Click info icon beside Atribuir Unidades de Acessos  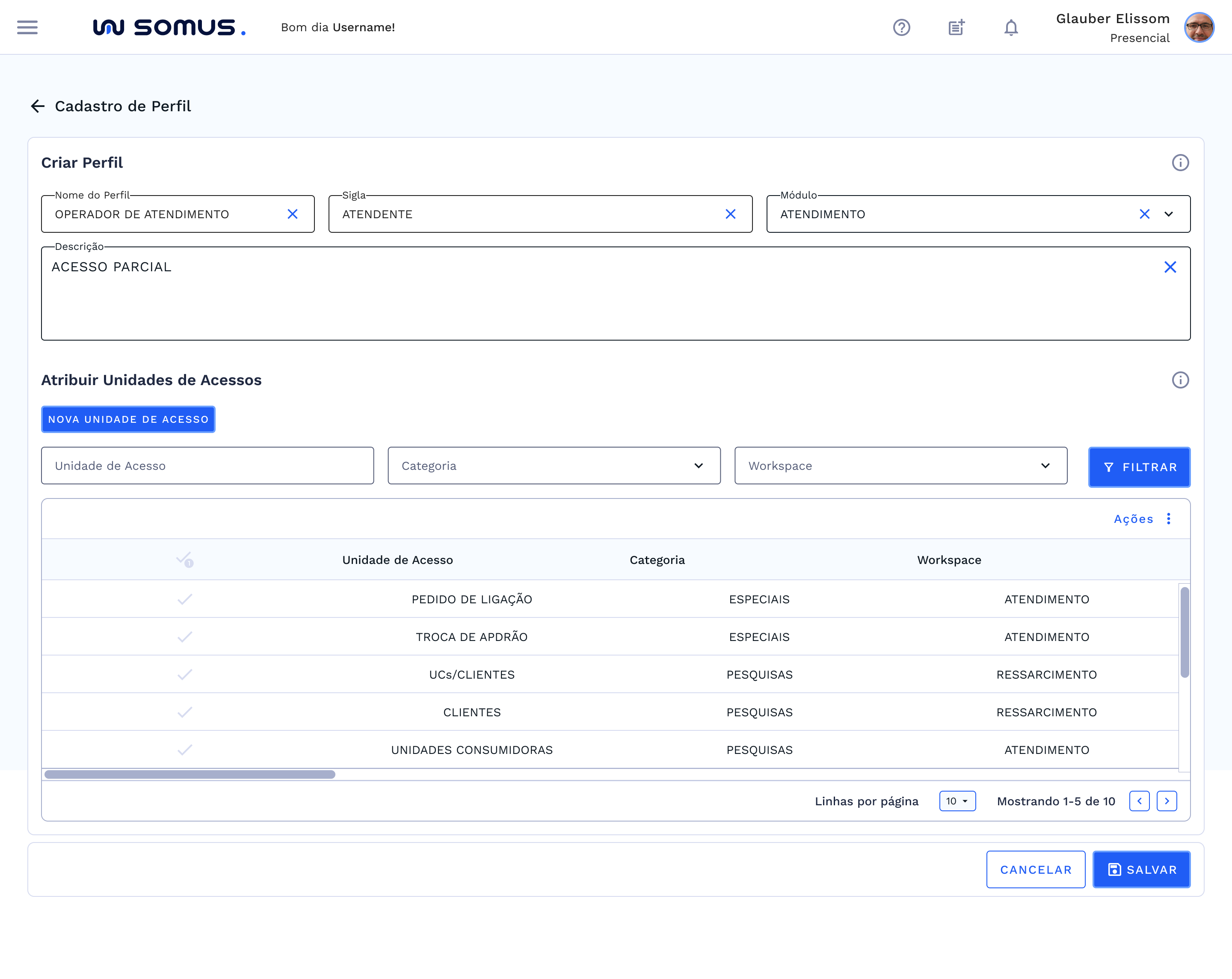point(1180,380)
